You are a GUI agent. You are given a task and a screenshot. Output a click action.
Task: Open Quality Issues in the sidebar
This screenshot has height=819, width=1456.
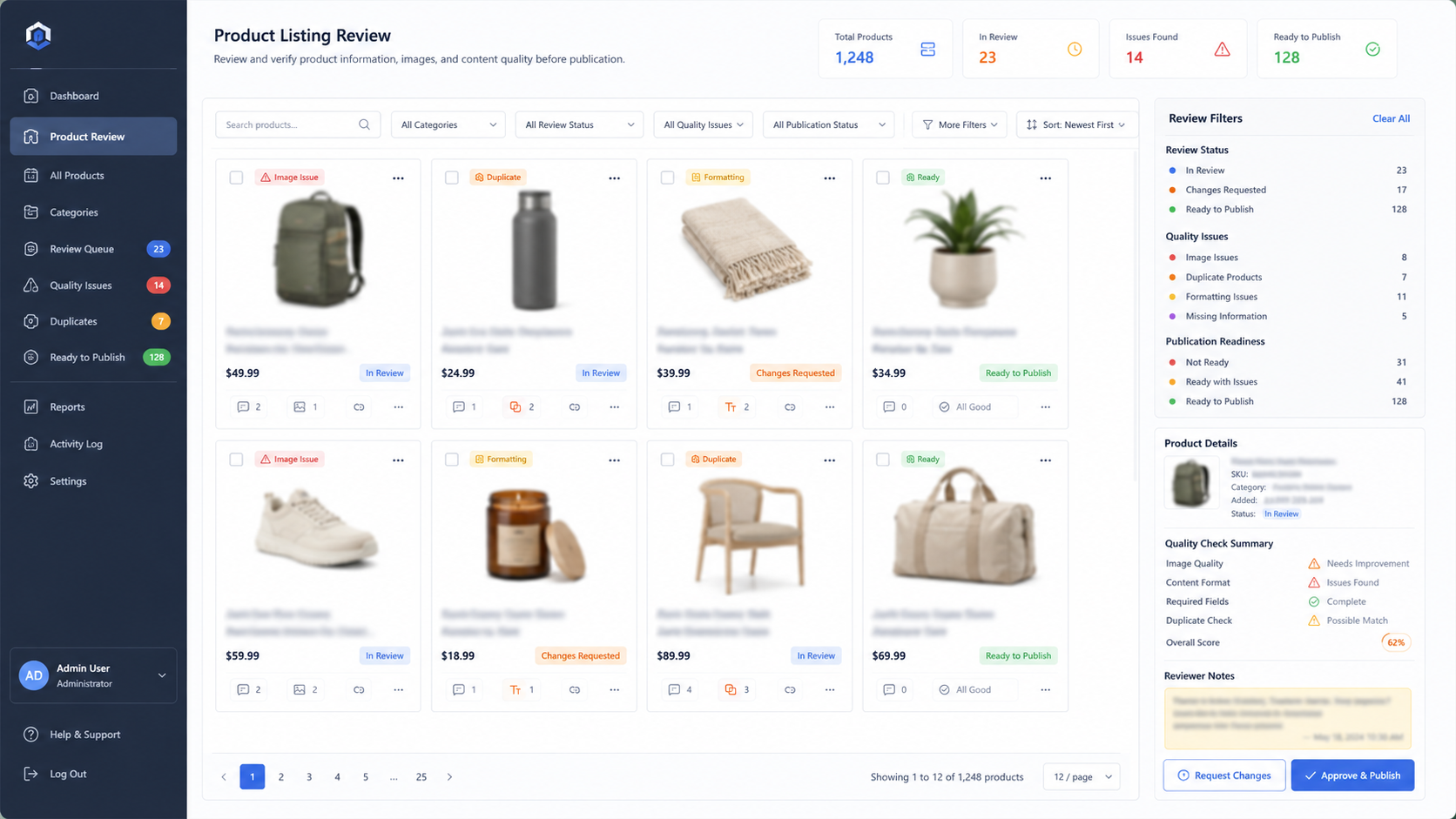coord(93,285)
